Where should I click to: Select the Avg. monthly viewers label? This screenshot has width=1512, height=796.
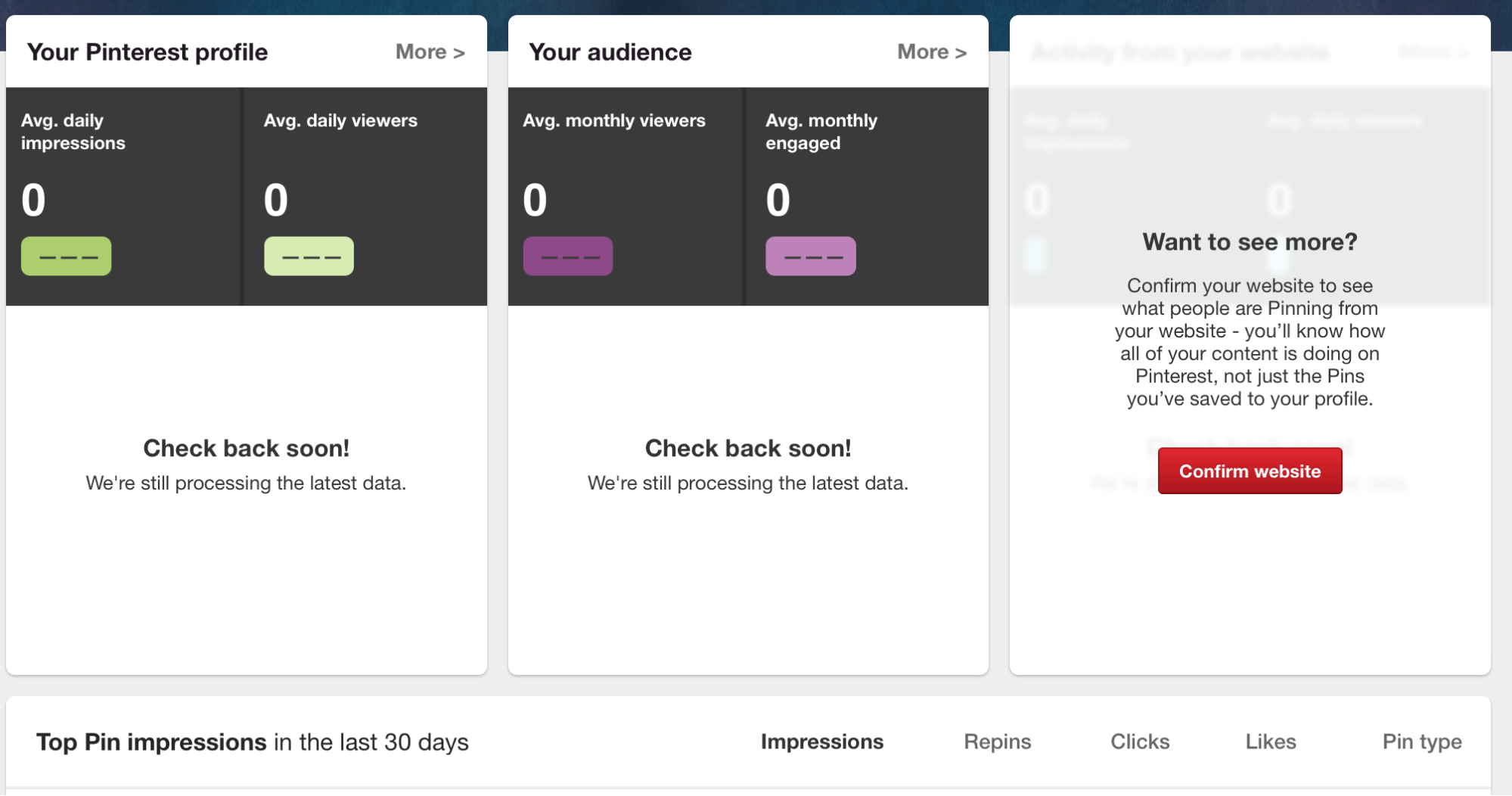tap(614, 120)
